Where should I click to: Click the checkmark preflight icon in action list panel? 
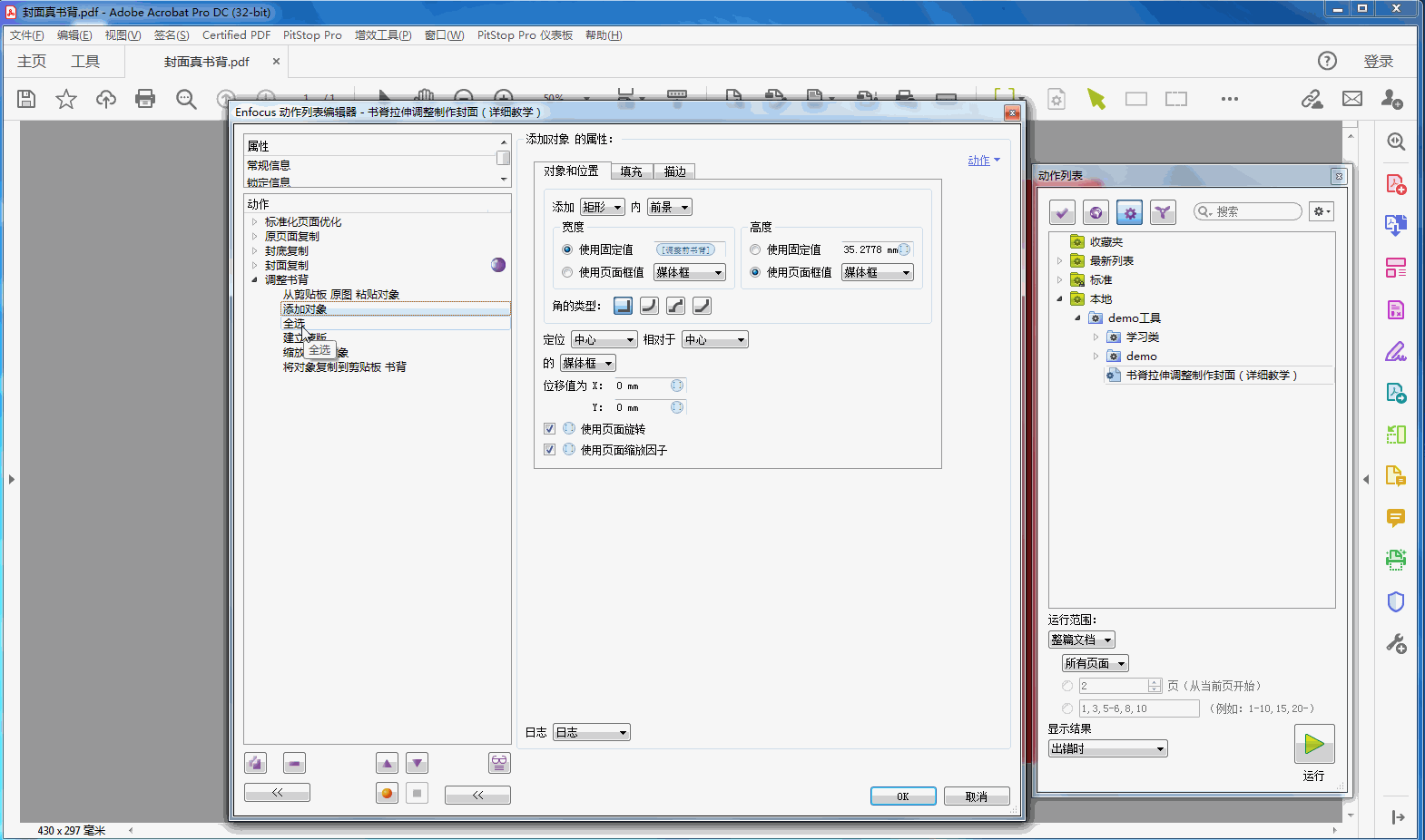(x=1062, y=212)
